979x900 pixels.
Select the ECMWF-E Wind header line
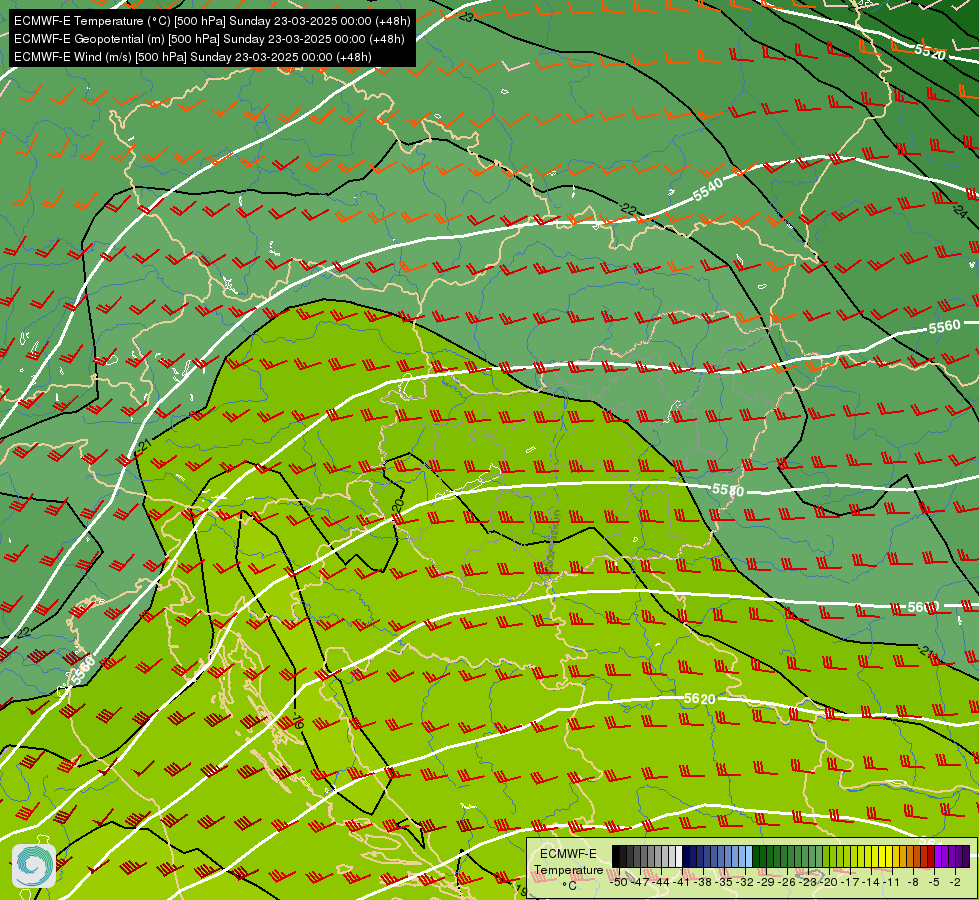coord(193,57)
